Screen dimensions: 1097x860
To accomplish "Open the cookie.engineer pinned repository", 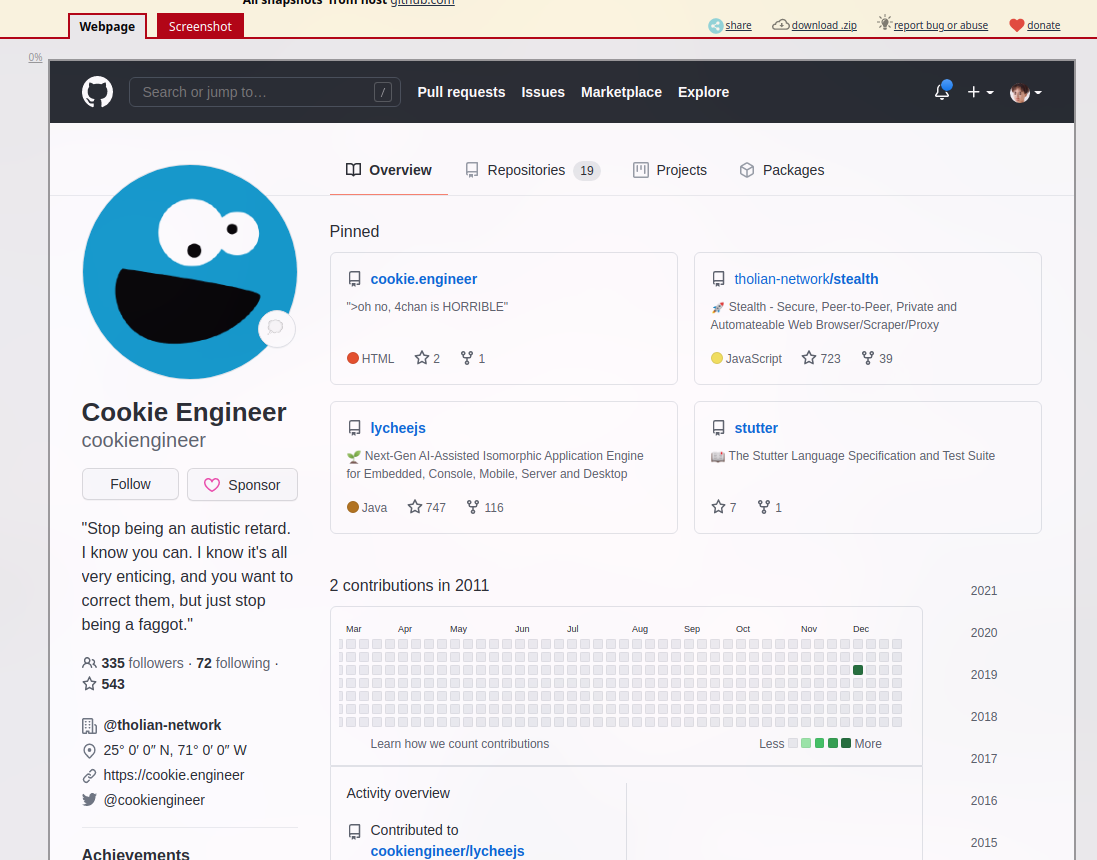I will pyautogui.click(x=423, y=279).
